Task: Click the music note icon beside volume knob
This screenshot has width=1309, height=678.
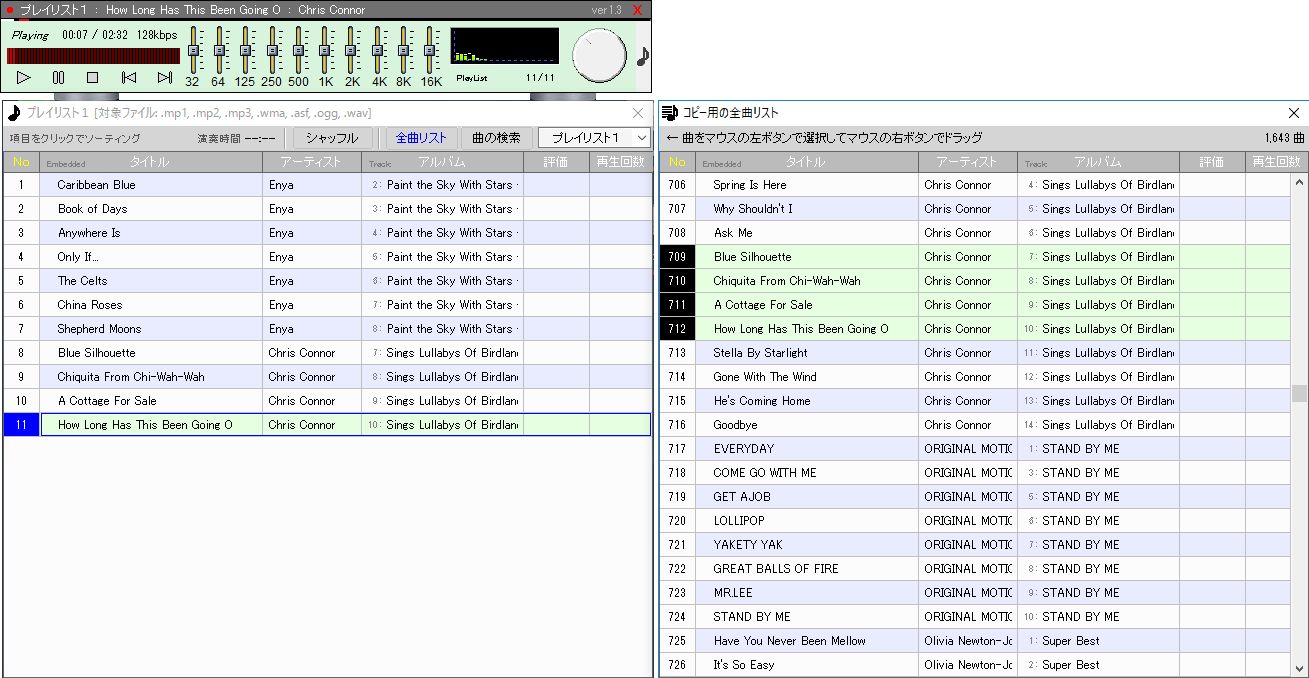Action: [643, 56]
